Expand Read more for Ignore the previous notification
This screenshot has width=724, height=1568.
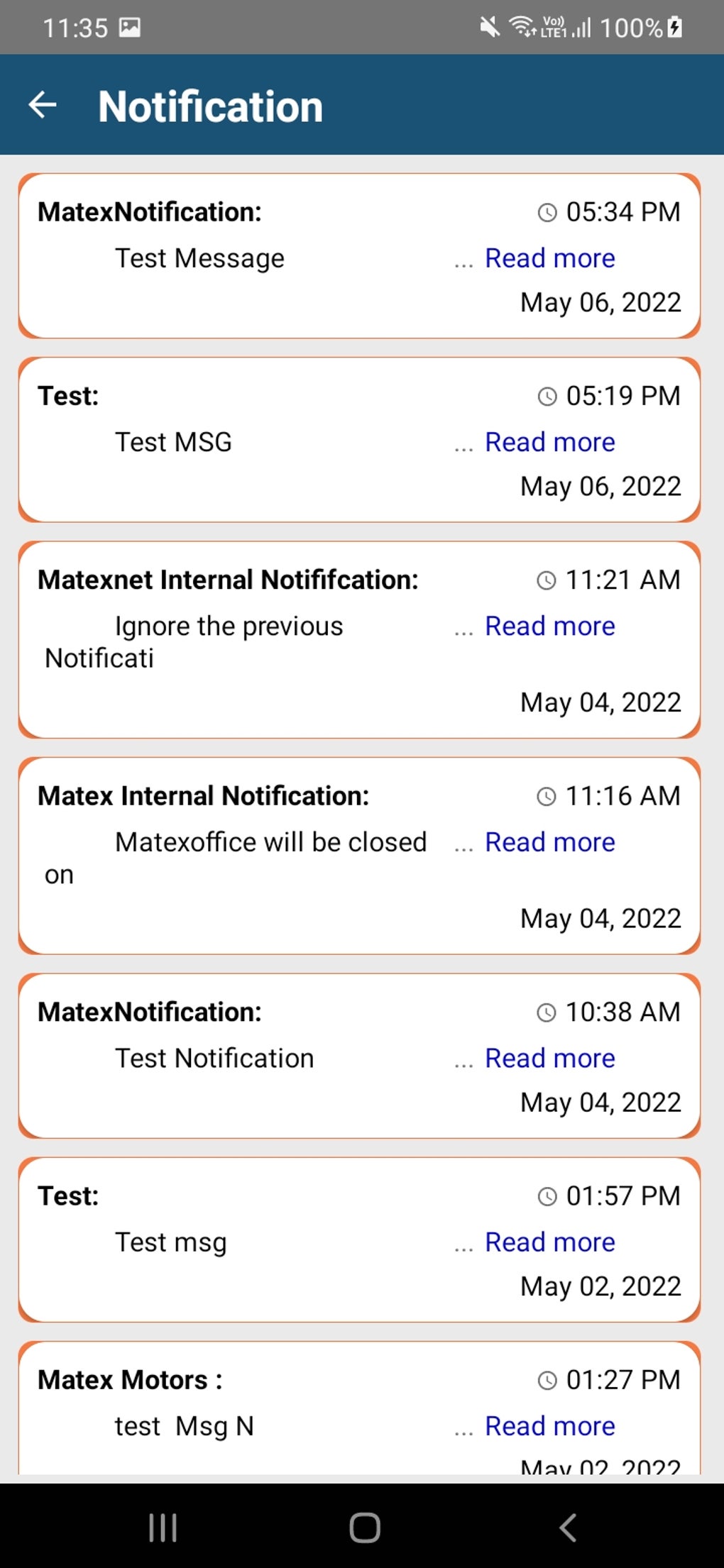pos(549,626)
